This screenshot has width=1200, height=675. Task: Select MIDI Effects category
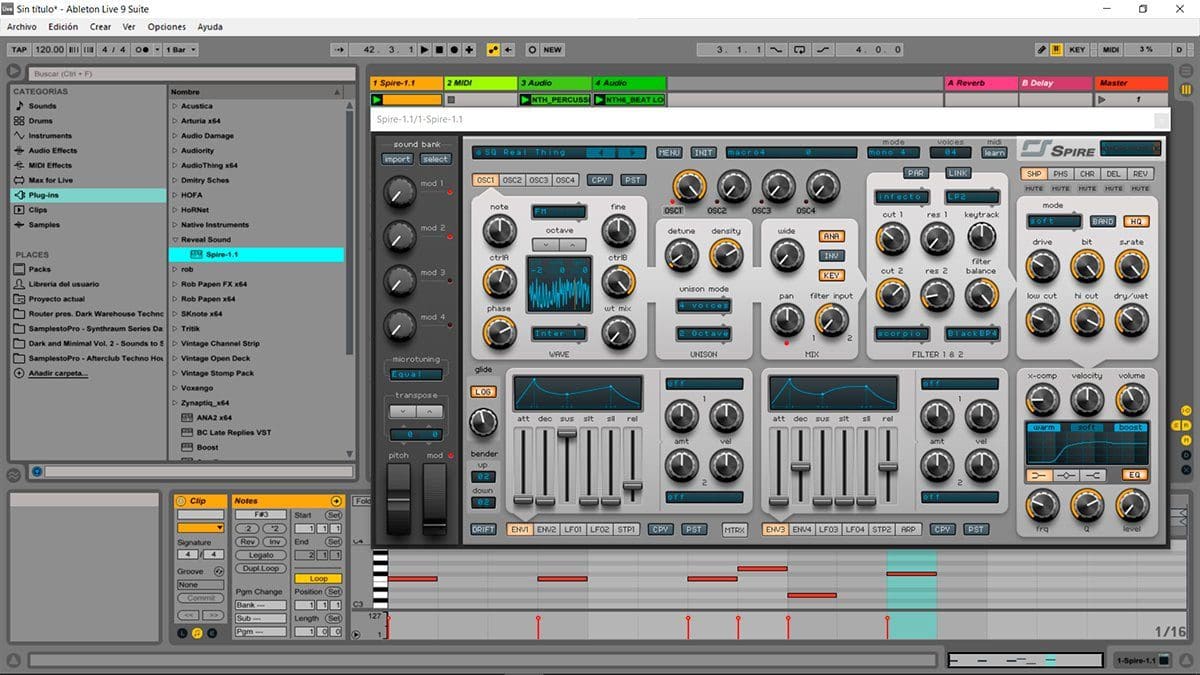point(50,165)
